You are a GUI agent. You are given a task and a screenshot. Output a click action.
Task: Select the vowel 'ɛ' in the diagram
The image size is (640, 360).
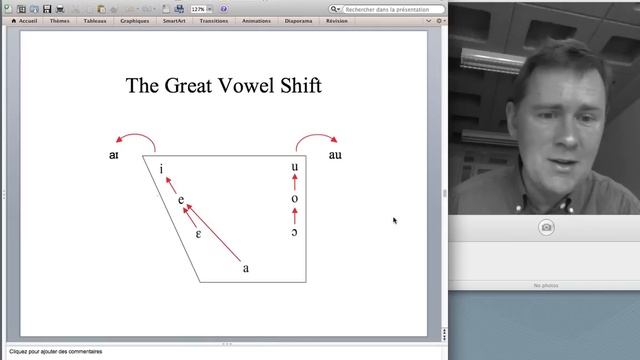(198, 234)
